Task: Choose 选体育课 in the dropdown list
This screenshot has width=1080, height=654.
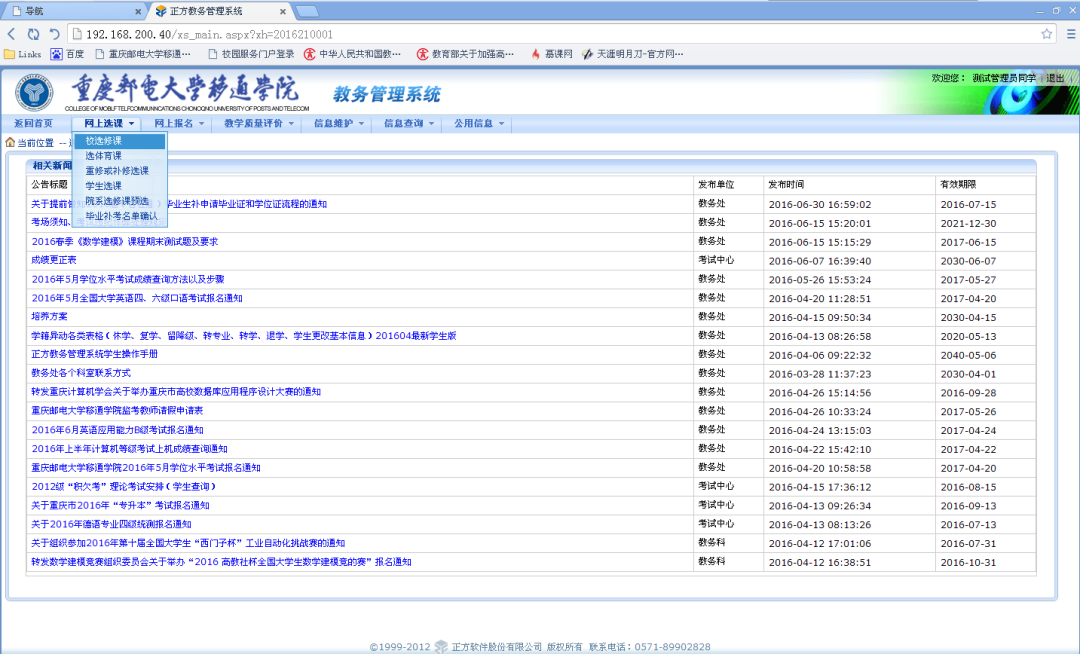Action: click(x=104, y=156)
